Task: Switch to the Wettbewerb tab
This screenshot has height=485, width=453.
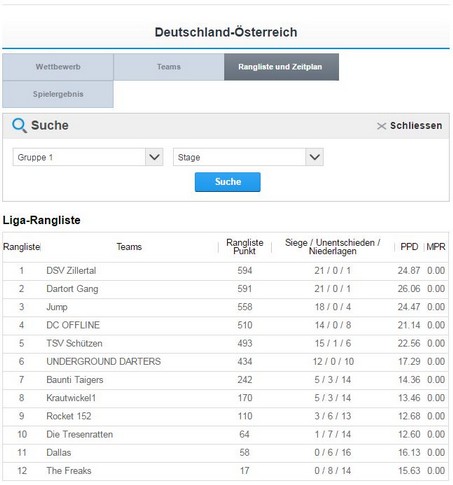Action: tap(58, 67)
